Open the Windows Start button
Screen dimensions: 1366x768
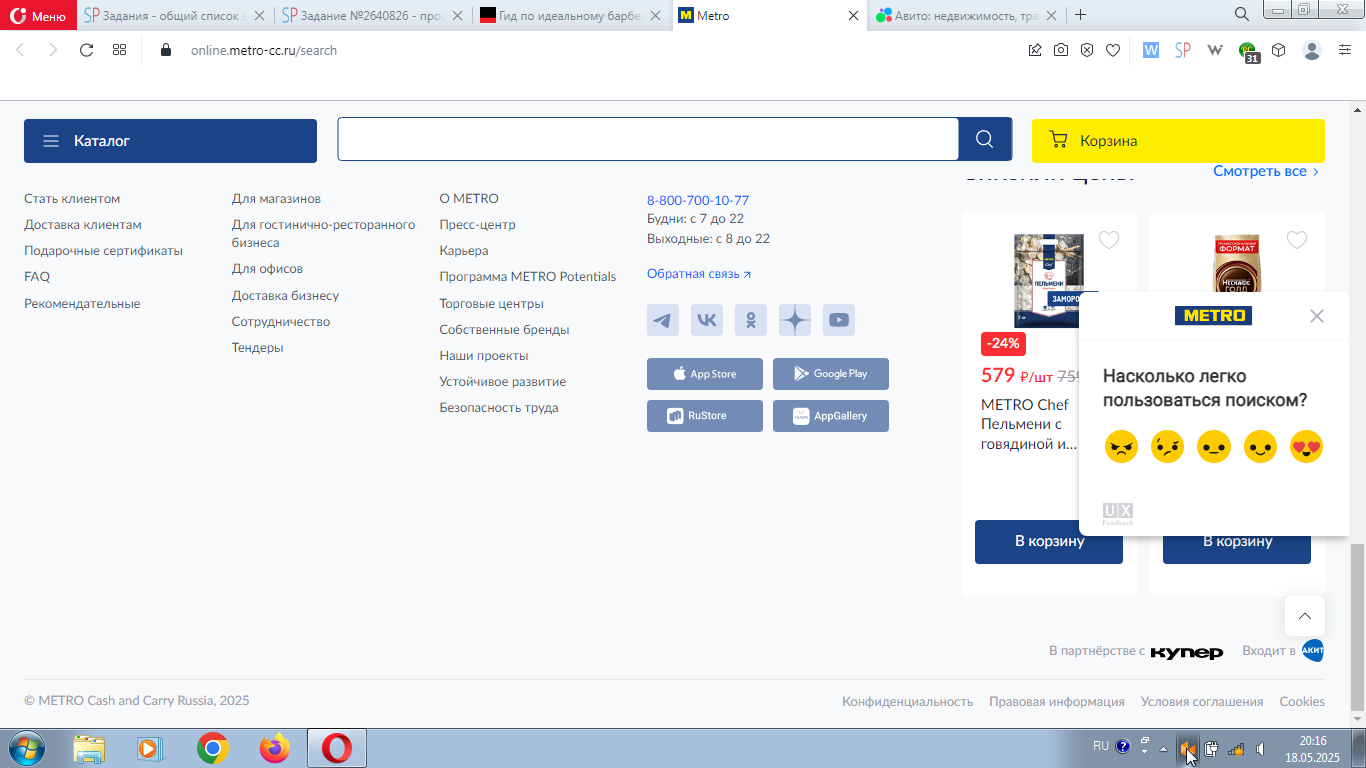[x=27, y=748]
